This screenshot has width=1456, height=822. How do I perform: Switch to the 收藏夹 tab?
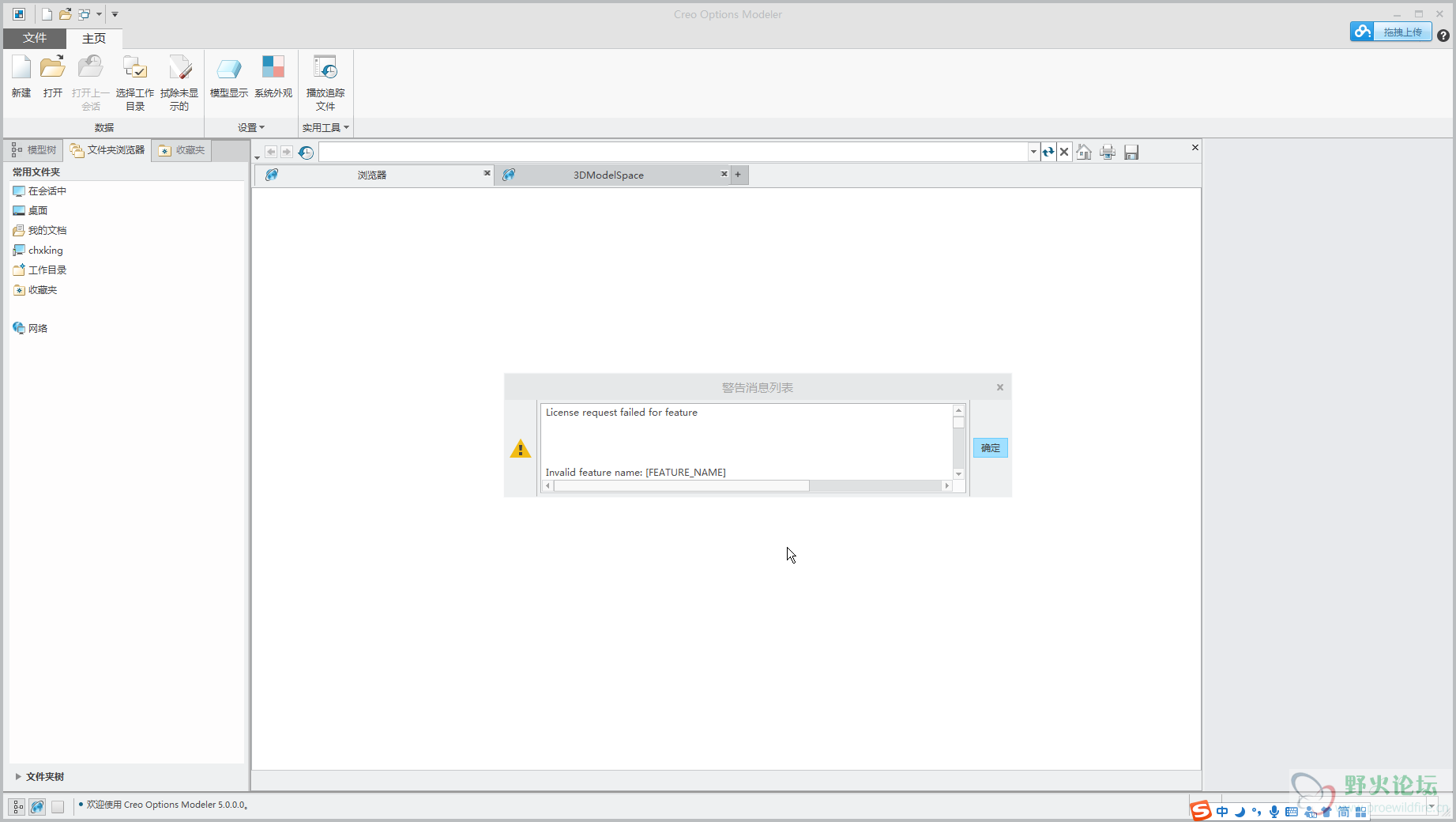(x=182, y=150)
